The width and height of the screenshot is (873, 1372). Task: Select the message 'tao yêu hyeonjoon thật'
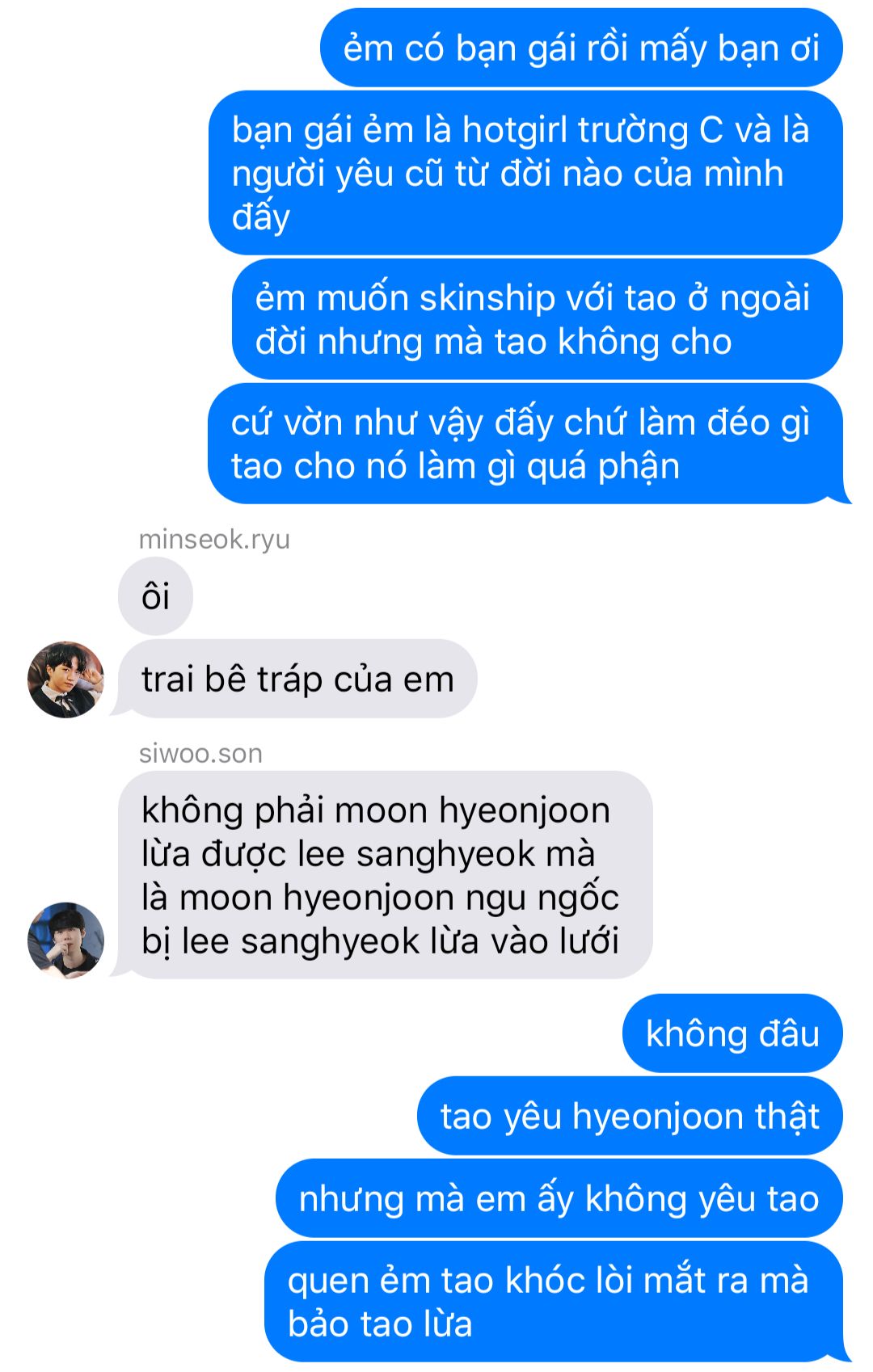point(630,1116)
